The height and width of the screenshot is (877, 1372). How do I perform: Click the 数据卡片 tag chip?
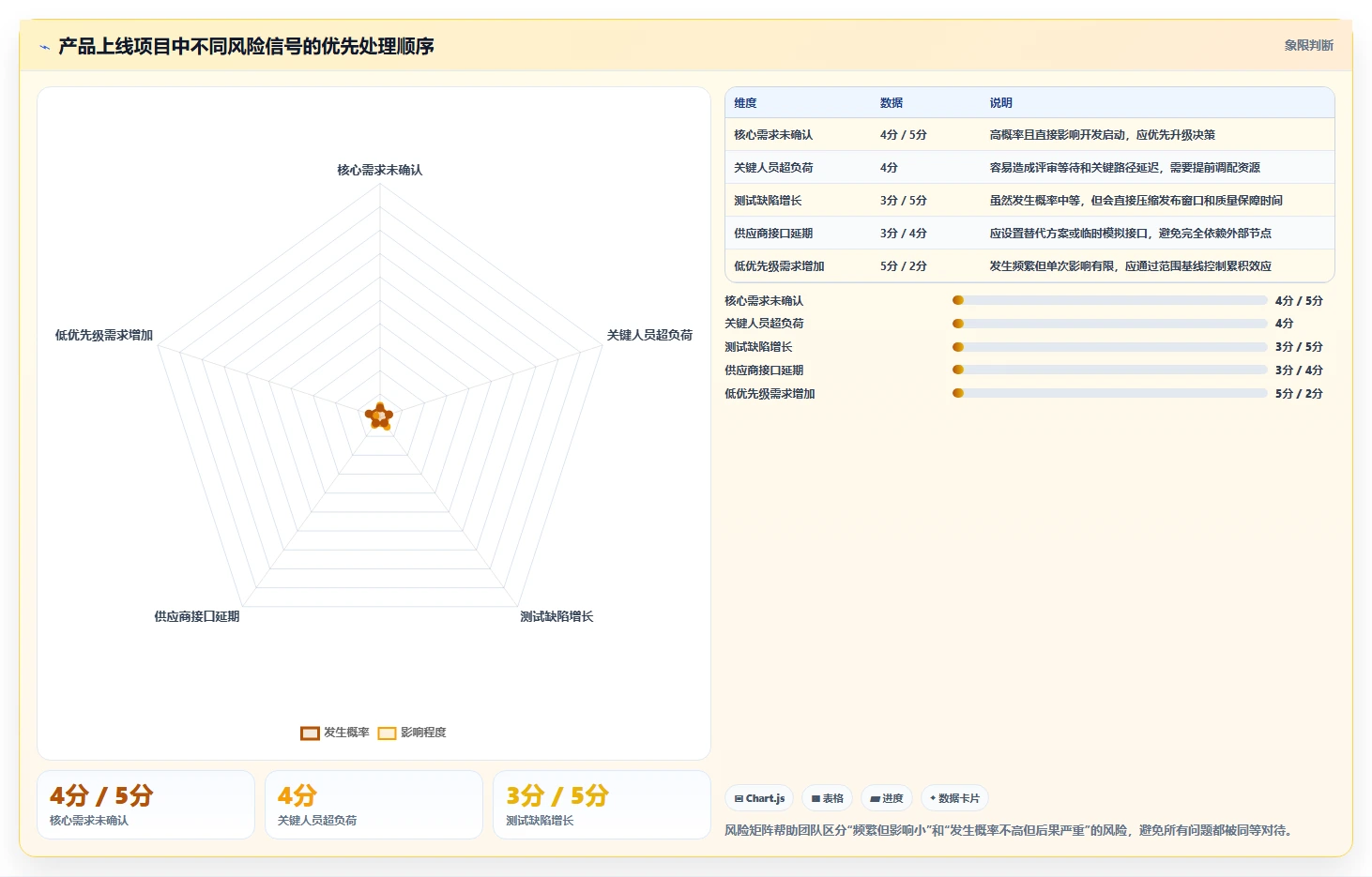[x=954, y=798]
